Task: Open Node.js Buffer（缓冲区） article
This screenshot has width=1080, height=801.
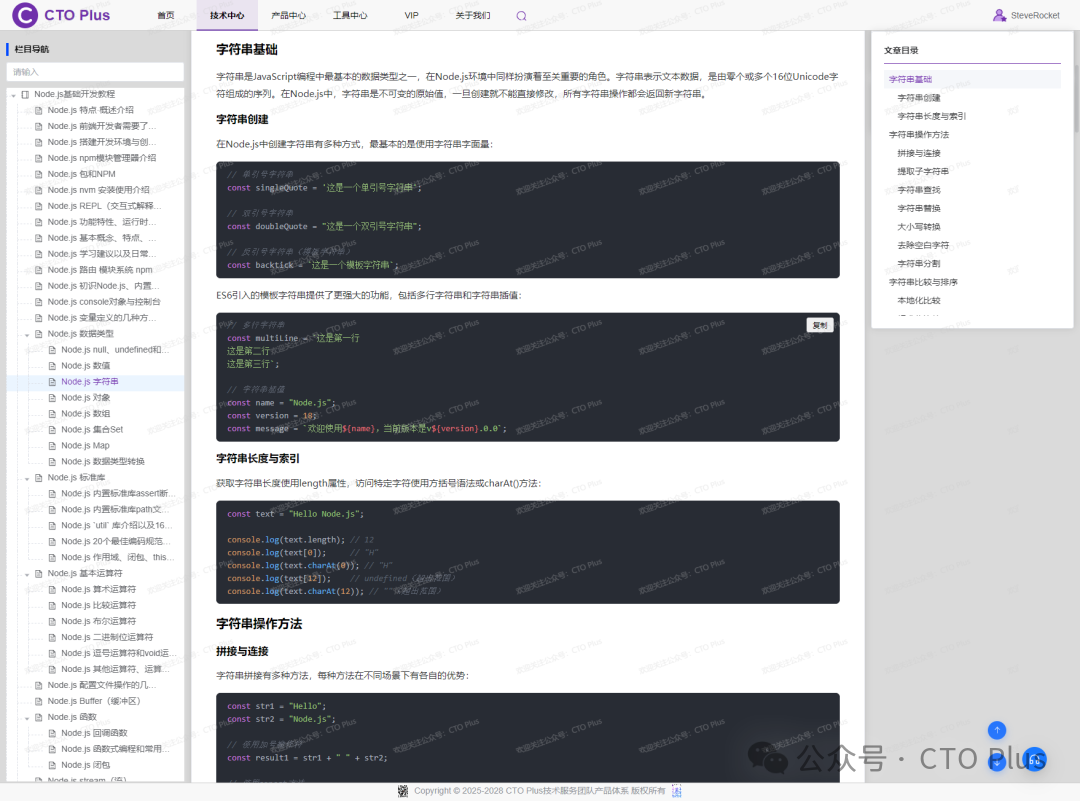Action: click(94, 701)
